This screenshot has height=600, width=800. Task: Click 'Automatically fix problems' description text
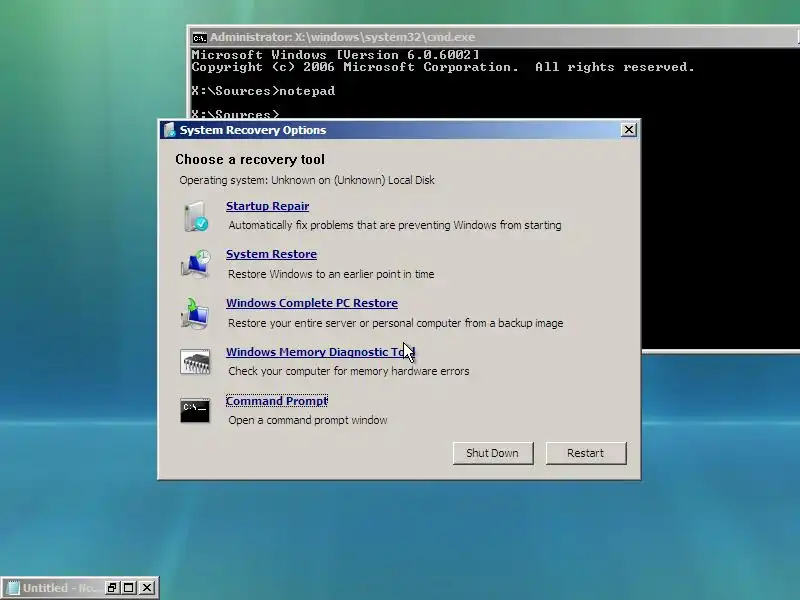395,225
